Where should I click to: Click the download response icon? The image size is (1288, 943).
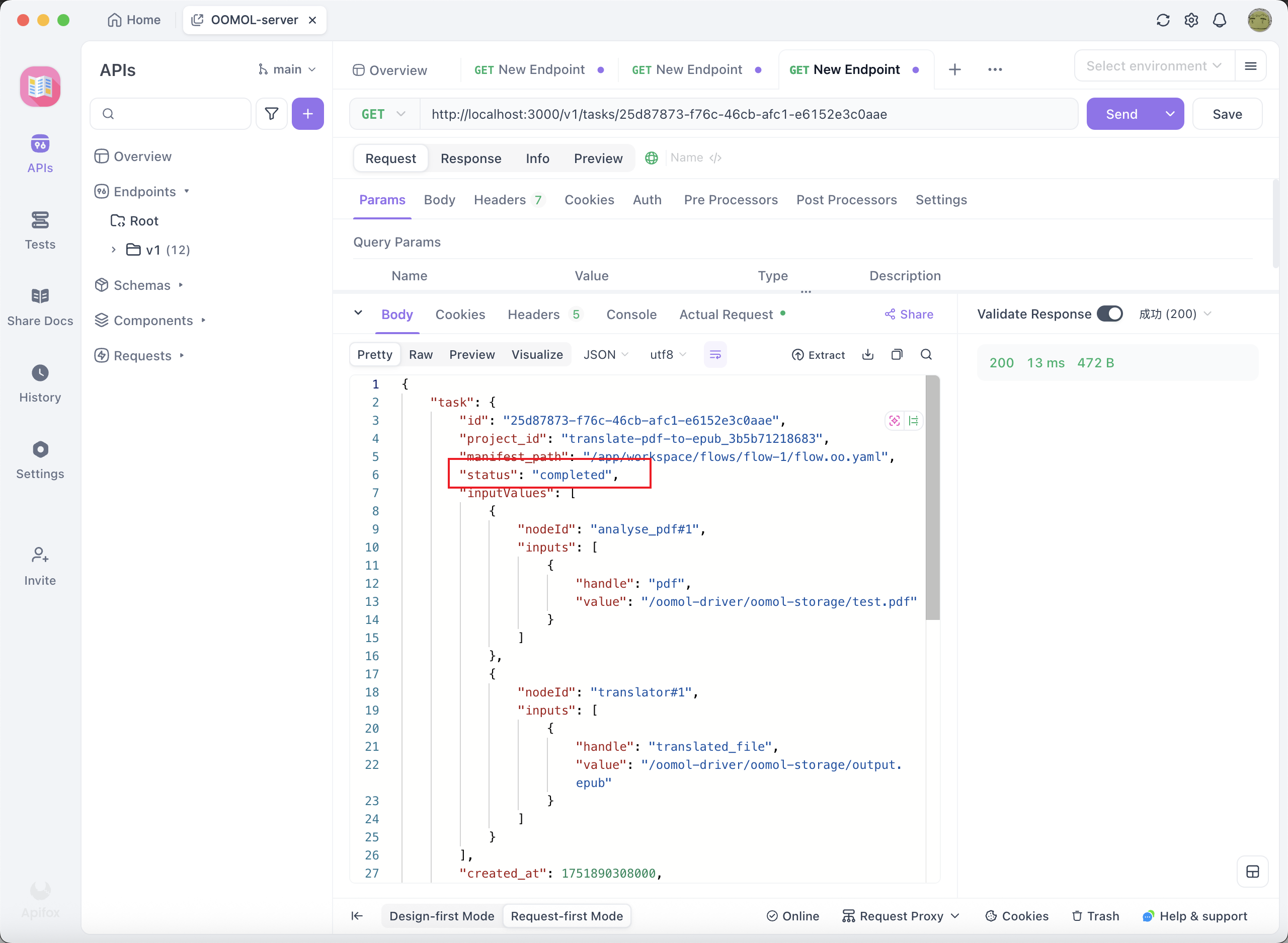click(x=867, y=354)
